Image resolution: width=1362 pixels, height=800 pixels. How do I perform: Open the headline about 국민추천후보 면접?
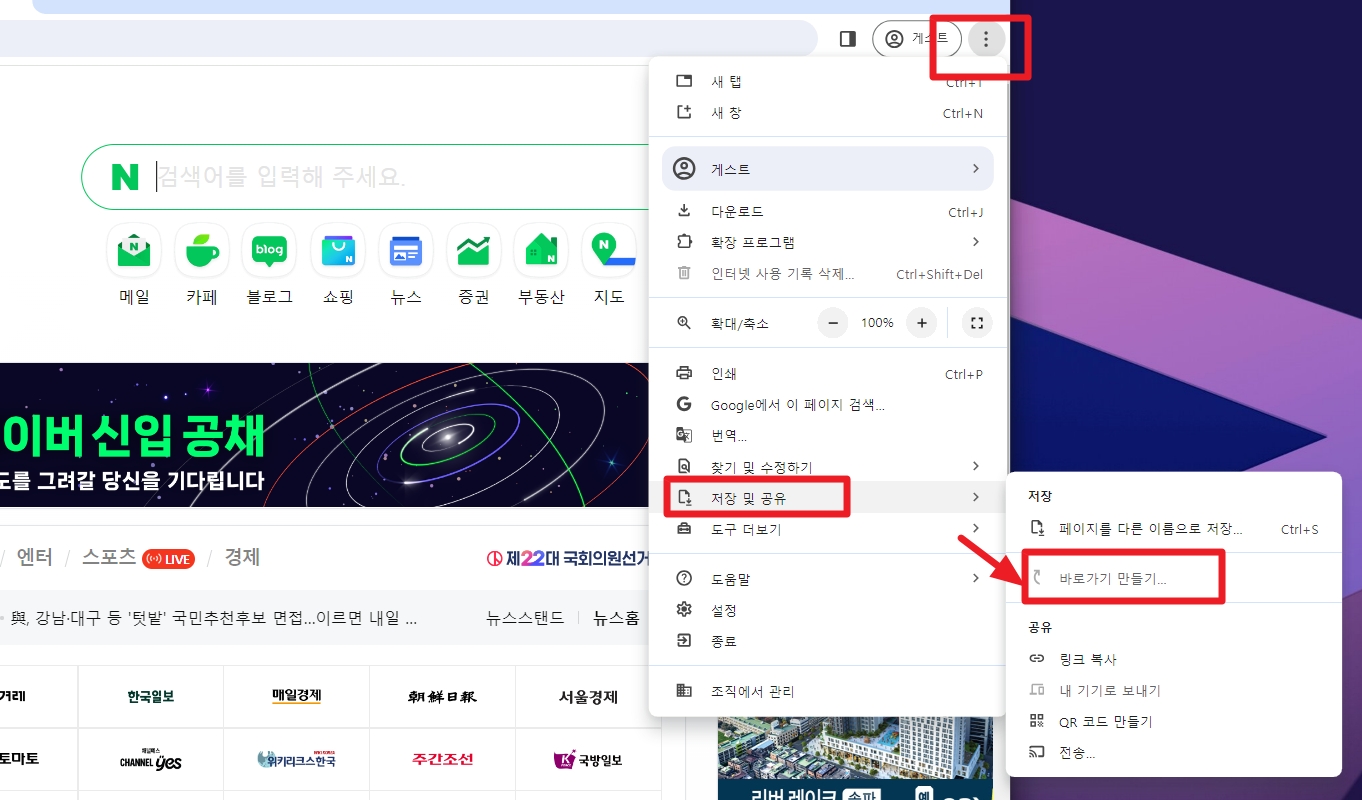(x=214, y=618)
